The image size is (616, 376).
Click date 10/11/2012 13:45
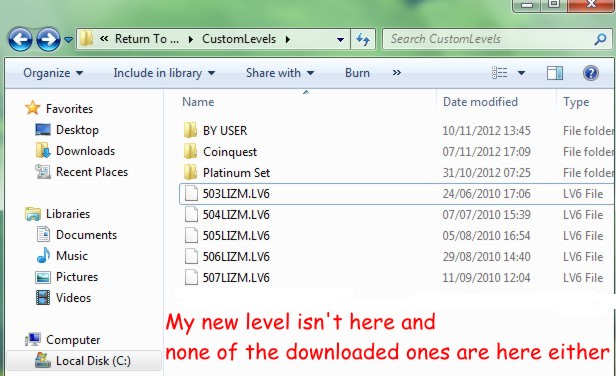tap(486, 130)
